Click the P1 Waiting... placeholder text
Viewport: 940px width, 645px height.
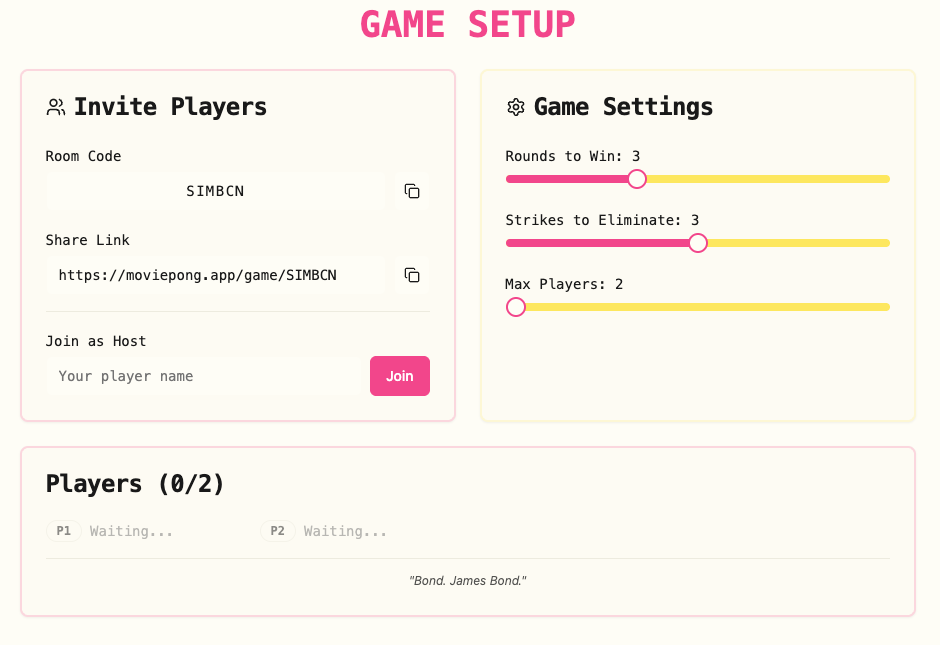pos(131,531)
